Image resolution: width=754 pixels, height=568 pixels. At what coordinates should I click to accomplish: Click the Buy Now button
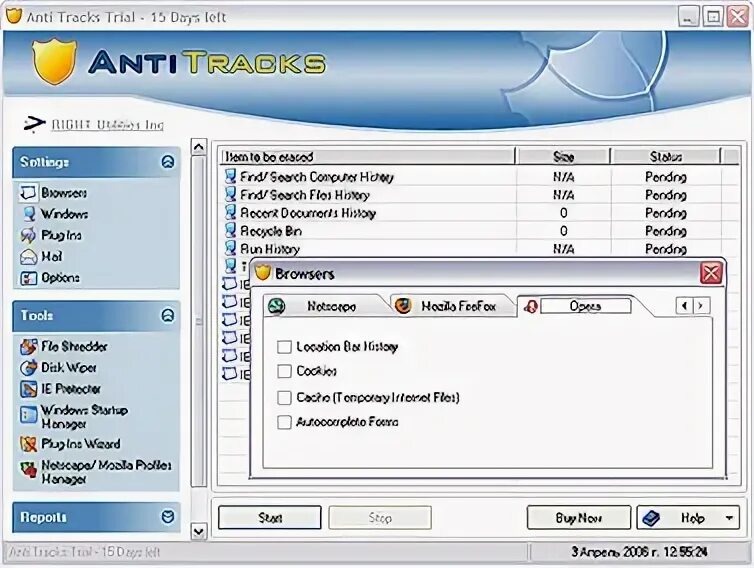(578, 518)
